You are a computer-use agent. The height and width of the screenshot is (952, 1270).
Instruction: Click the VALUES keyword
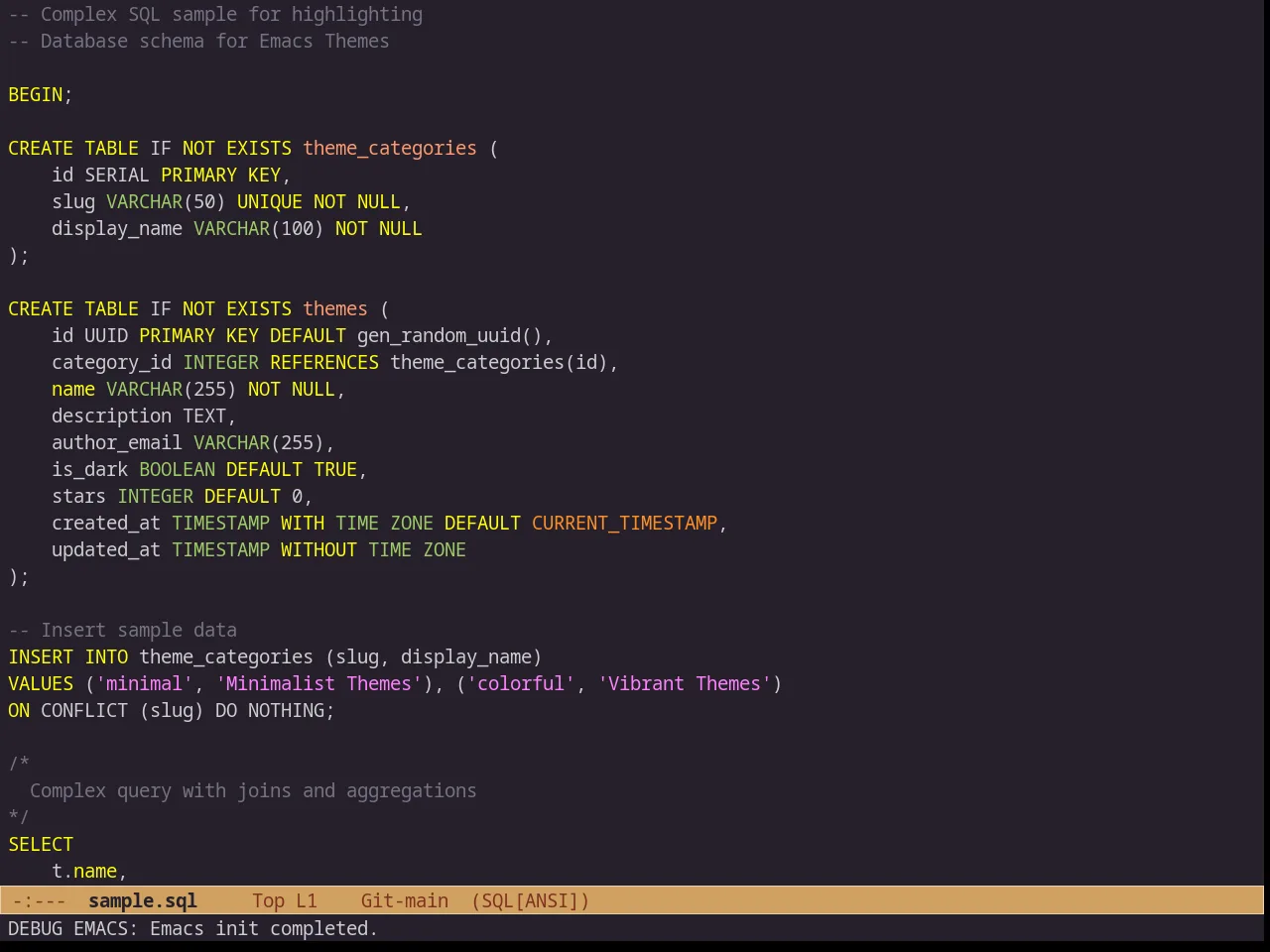[x=41, y=683]
